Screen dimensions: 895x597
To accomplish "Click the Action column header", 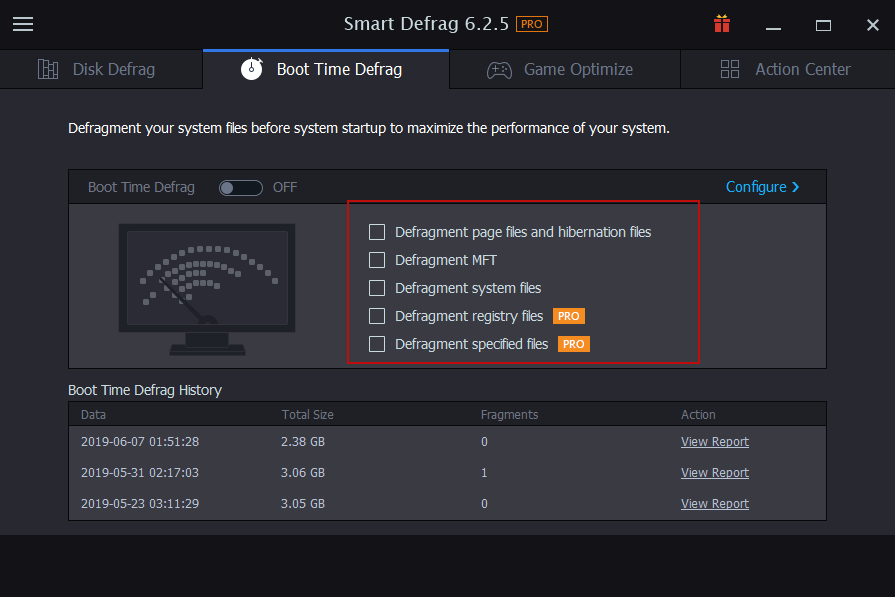I will [x=698, y=414].
